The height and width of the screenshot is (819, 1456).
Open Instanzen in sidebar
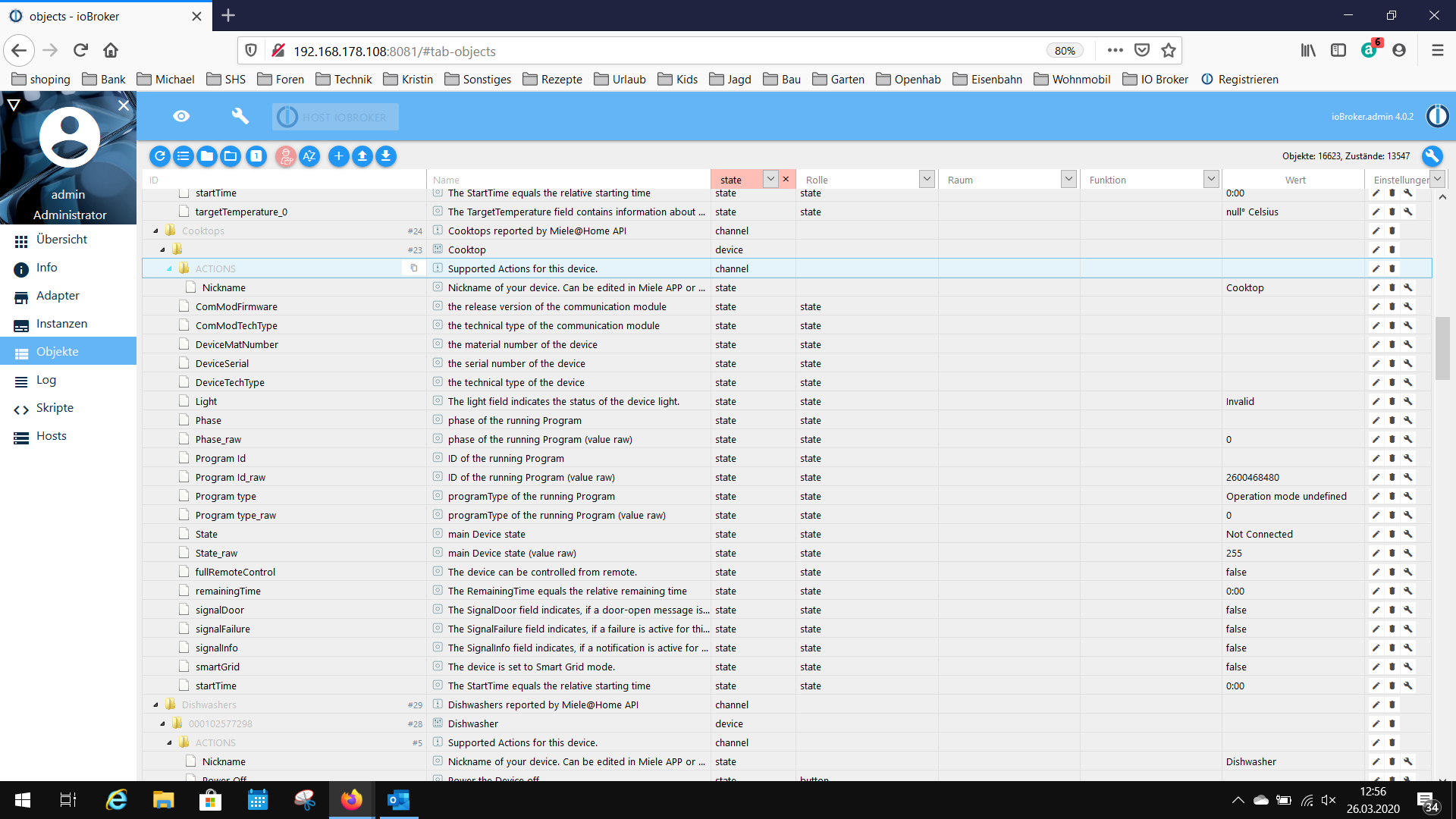coord(68,324)
